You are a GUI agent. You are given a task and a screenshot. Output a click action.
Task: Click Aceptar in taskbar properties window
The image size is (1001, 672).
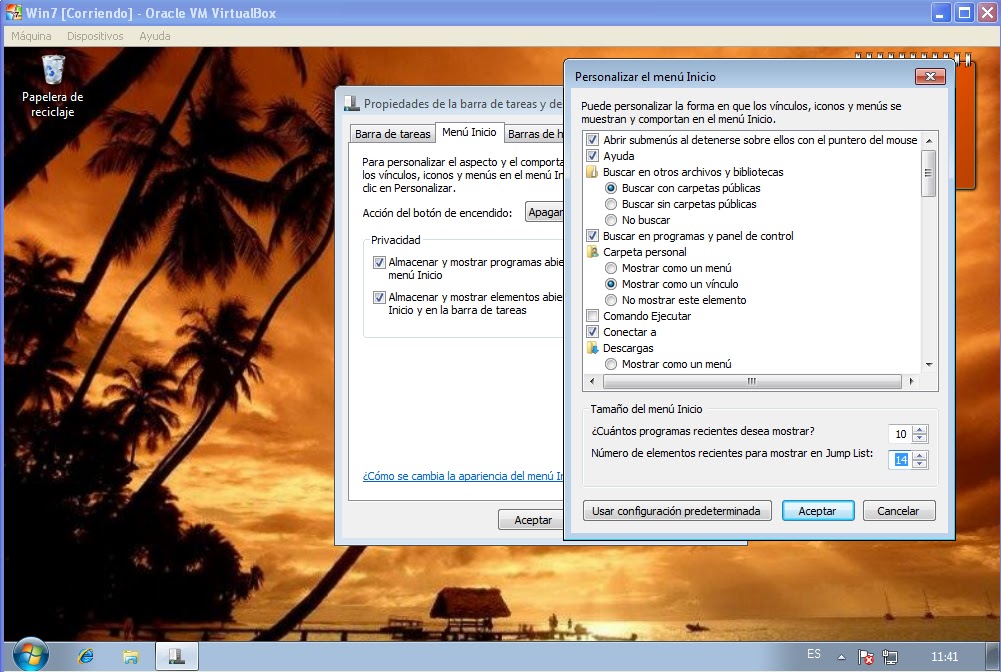click(531, 519)
